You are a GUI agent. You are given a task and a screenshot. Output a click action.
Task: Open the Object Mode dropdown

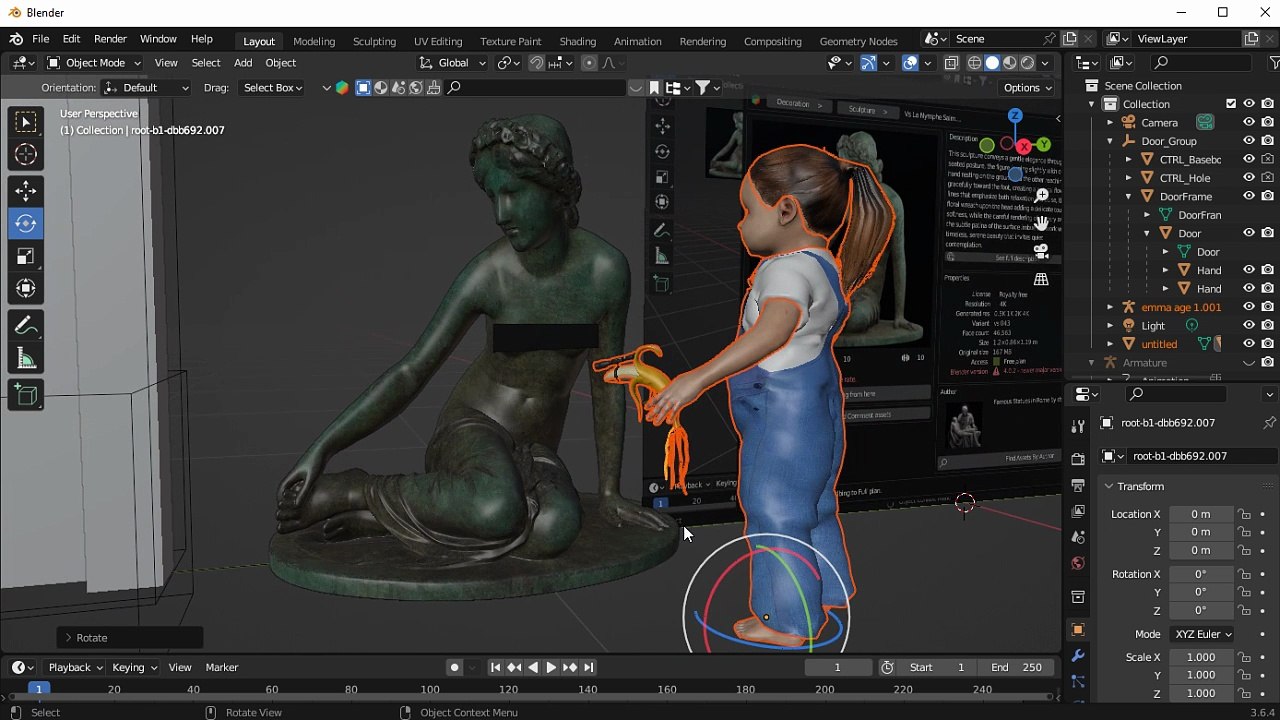tap(95, 63)
